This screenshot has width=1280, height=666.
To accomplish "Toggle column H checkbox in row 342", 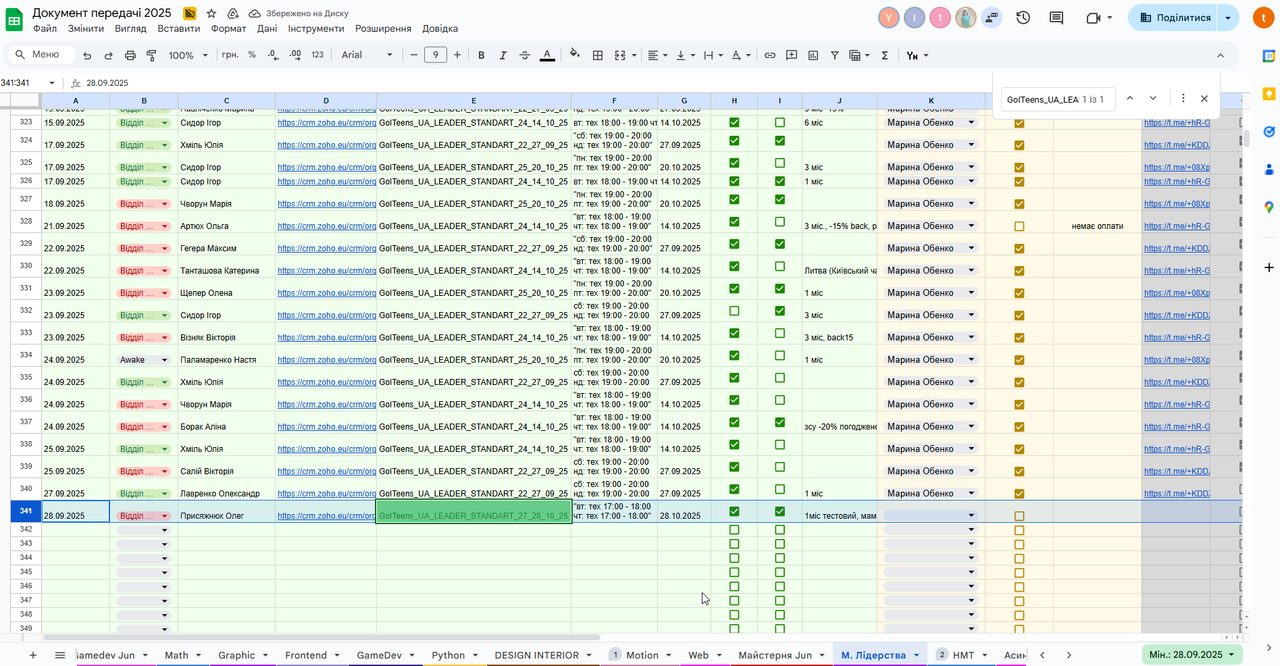I will point(734,529).
